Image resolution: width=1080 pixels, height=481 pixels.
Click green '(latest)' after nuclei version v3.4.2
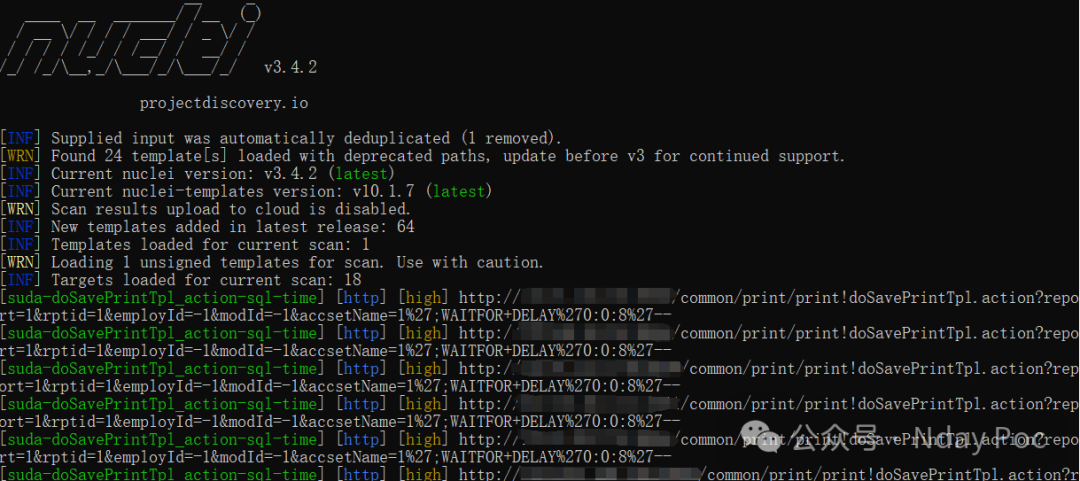pos(362,174)
